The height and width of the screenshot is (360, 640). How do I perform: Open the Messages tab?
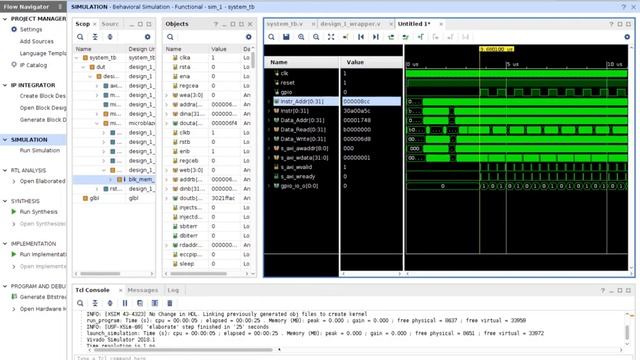click(x=142, y=290)
